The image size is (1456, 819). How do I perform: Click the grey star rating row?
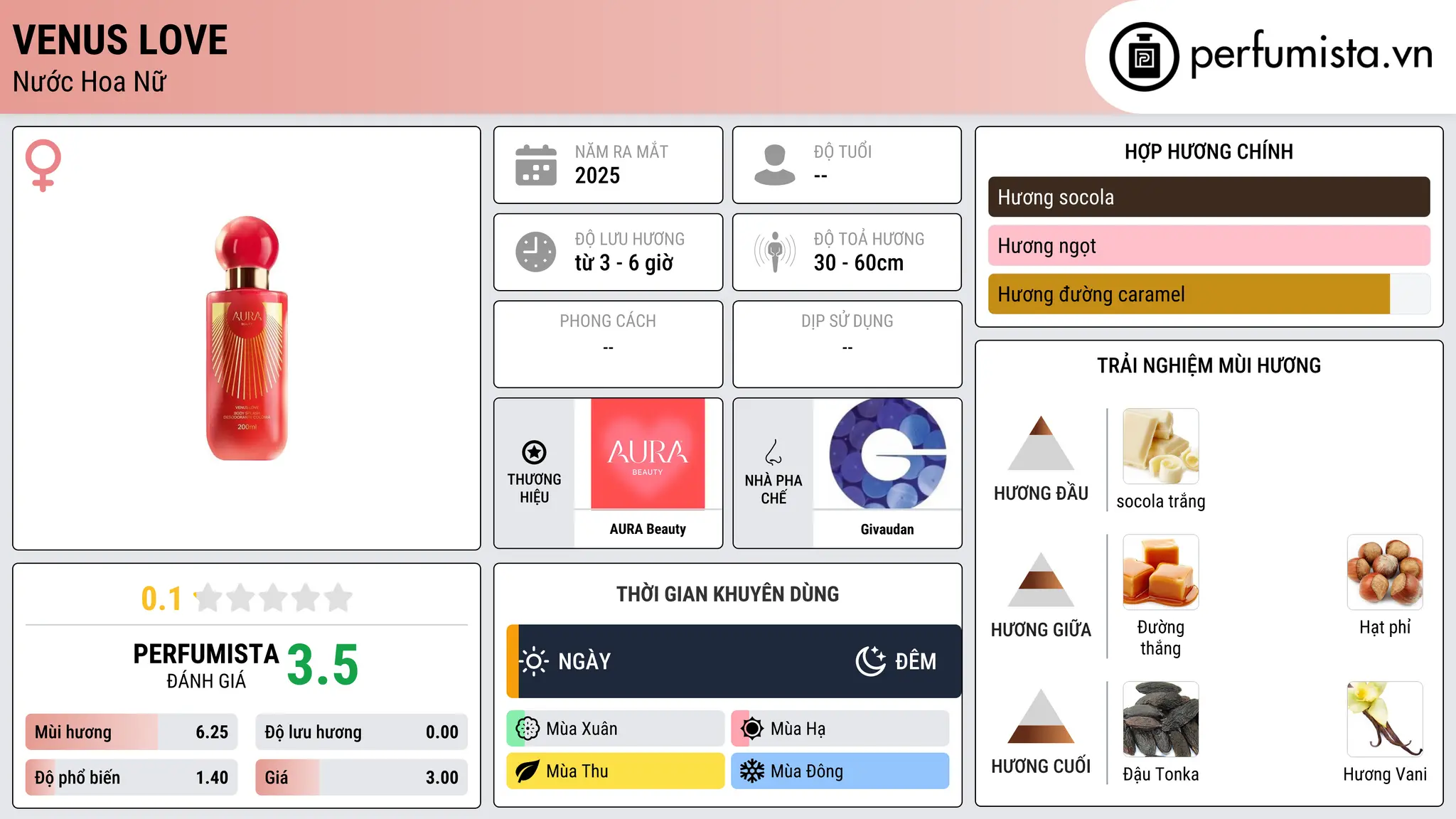274,598
